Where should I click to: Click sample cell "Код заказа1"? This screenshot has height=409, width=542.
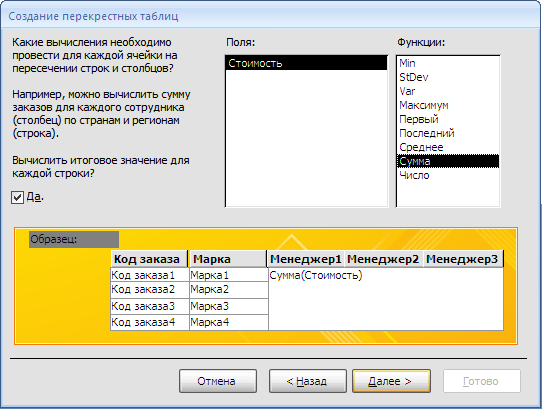(x=150, y=275)
